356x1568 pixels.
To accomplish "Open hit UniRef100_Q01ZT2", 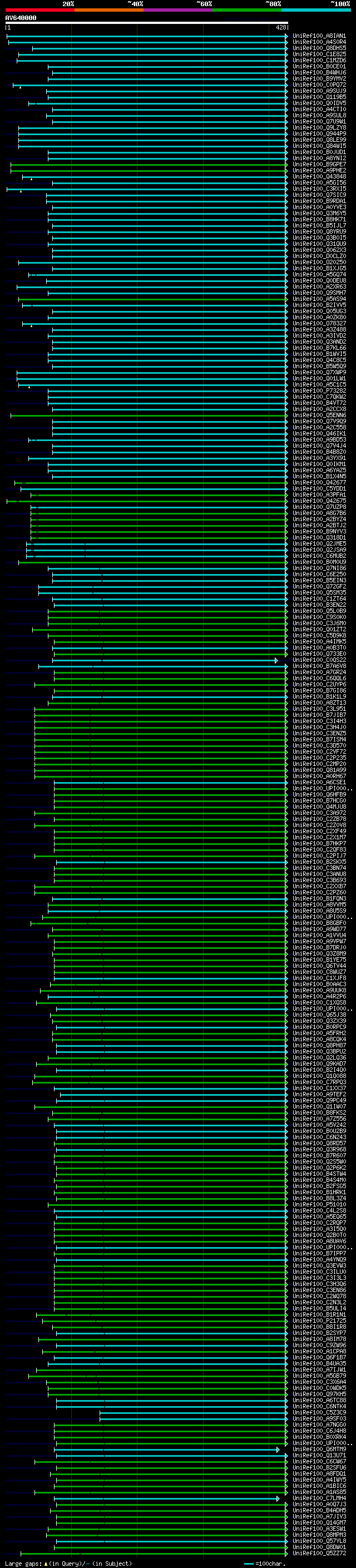I will (319, 630).
